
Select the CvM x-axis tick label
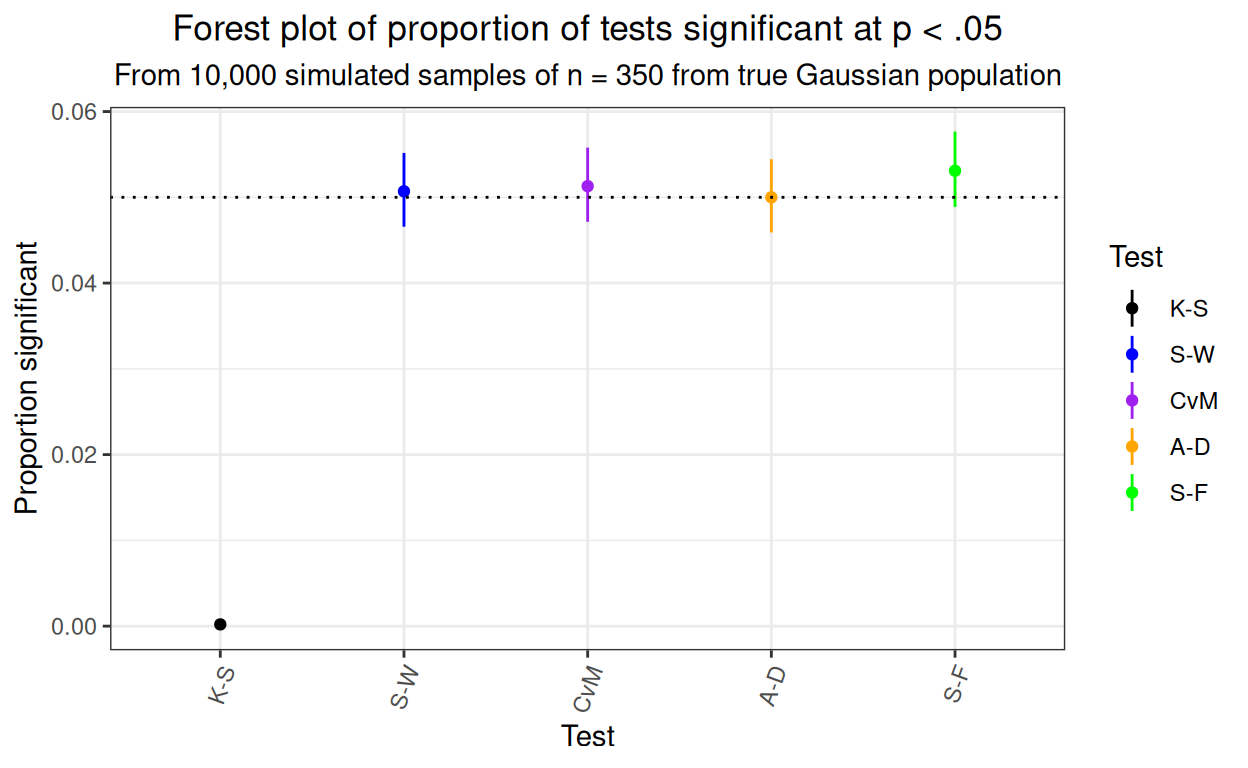(586, 688)
